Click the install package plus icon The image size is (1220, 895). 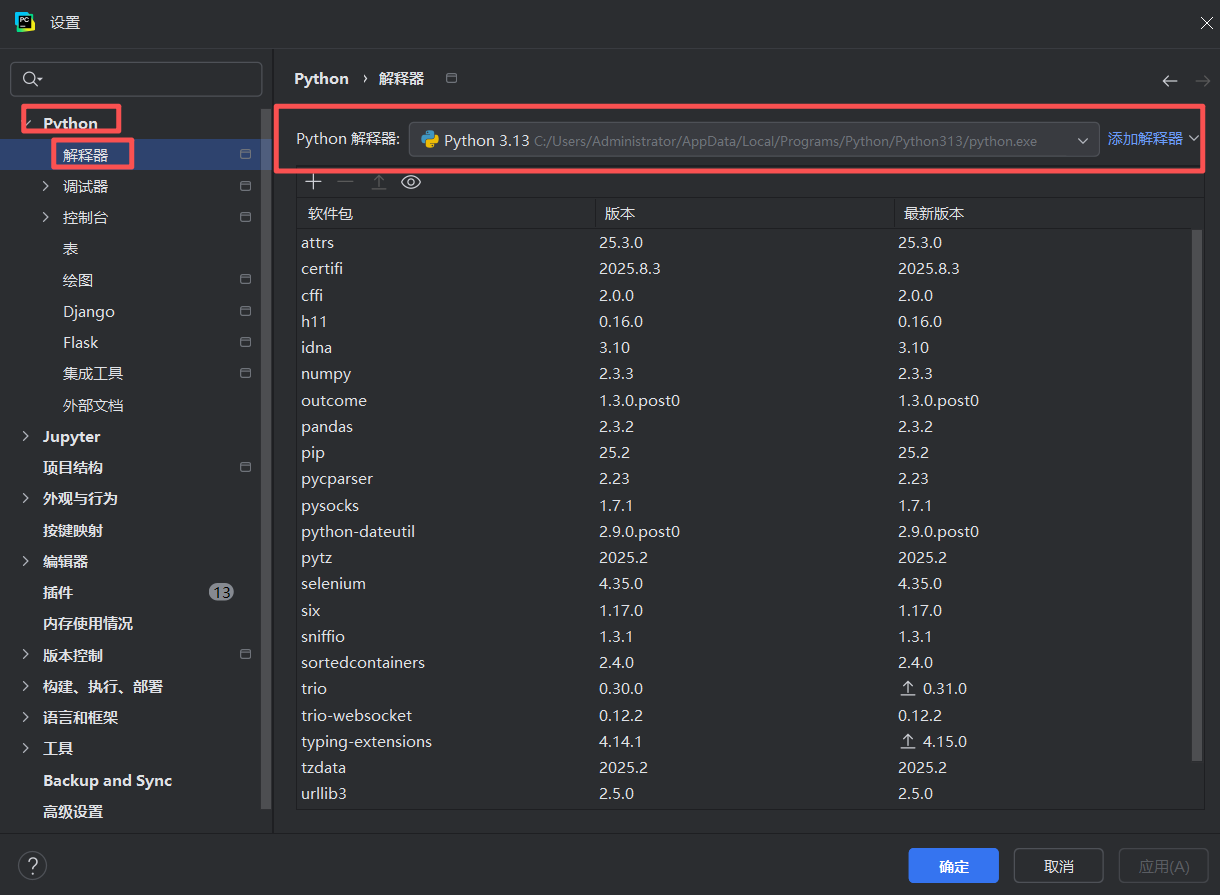(x=314, y=182)
